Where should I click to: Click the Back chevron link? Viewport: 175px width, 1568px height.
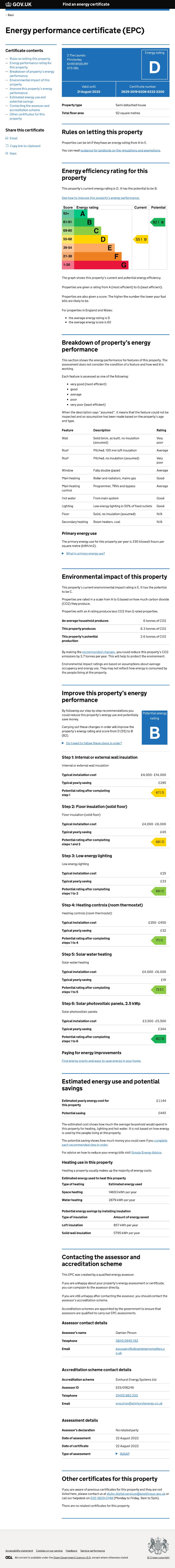pos(10,15)
